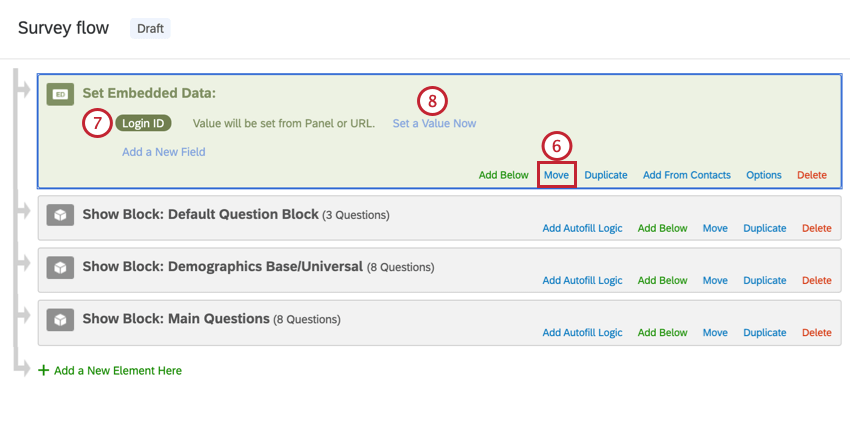Screen dimensions: 850x425
Task: Delete the Set Embedded Data element
Action: [812, 175]
